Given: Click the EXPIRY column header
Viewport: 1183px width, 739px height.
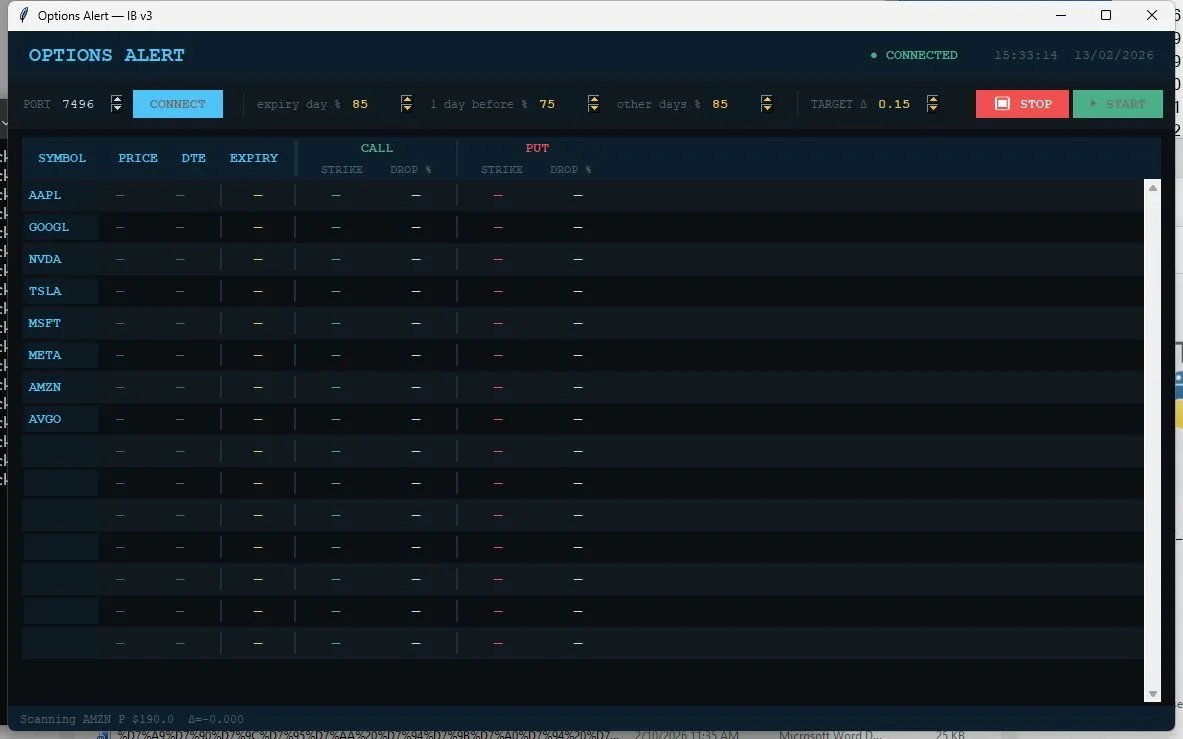Looking at the screenshot, I should 254,158.
